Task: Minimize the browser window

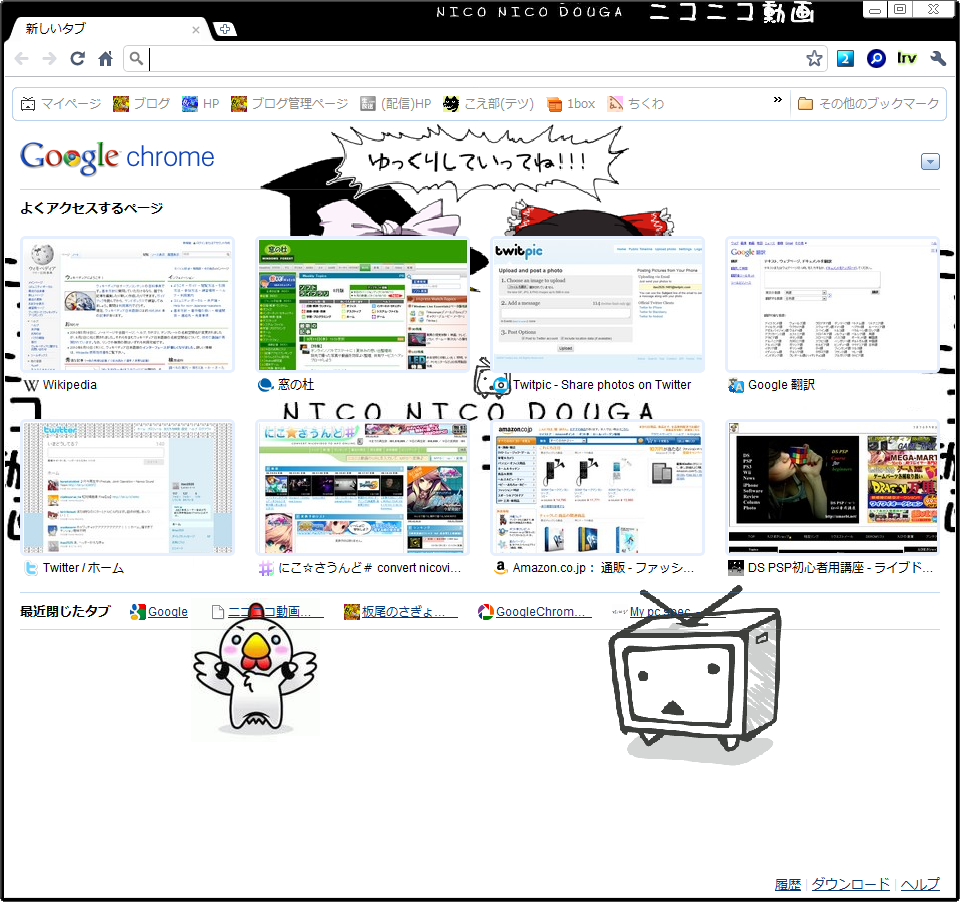Action: [875, 9]
